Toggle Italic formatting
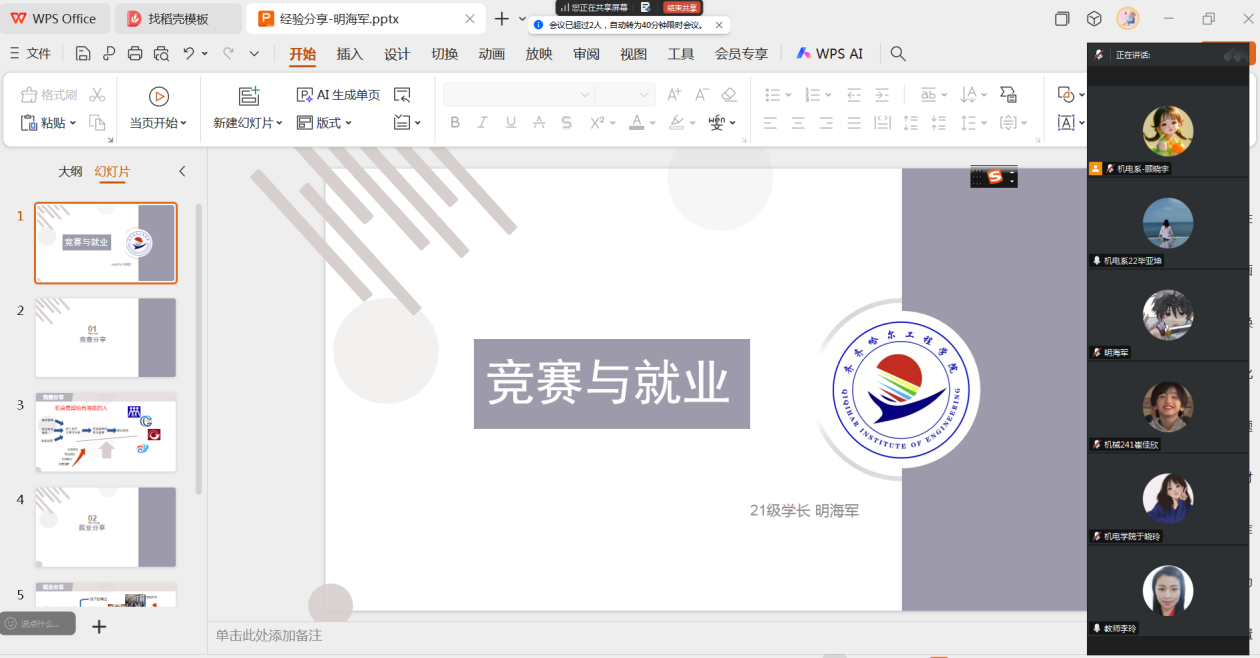 [x=483, y=123]
